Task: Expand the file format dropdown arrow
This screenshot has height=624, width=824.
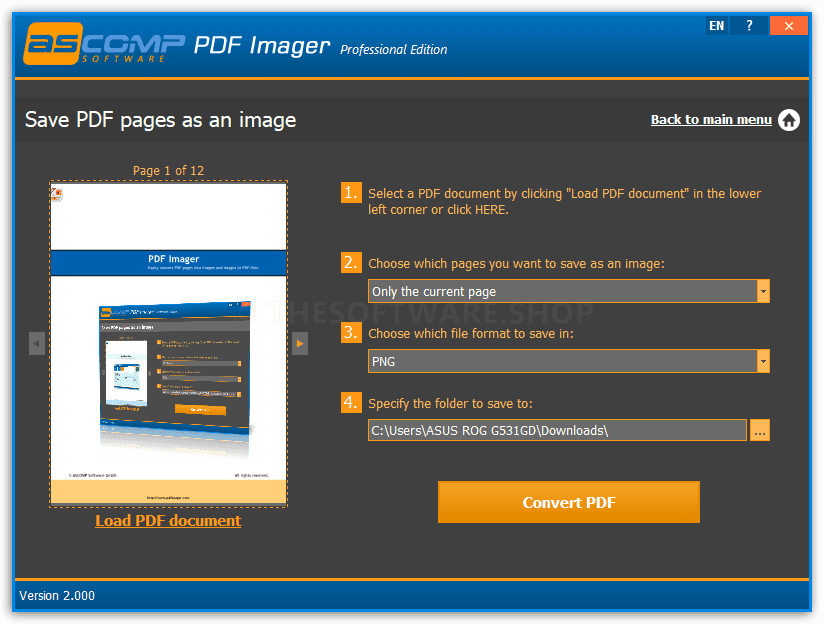Action: [763, 361]
